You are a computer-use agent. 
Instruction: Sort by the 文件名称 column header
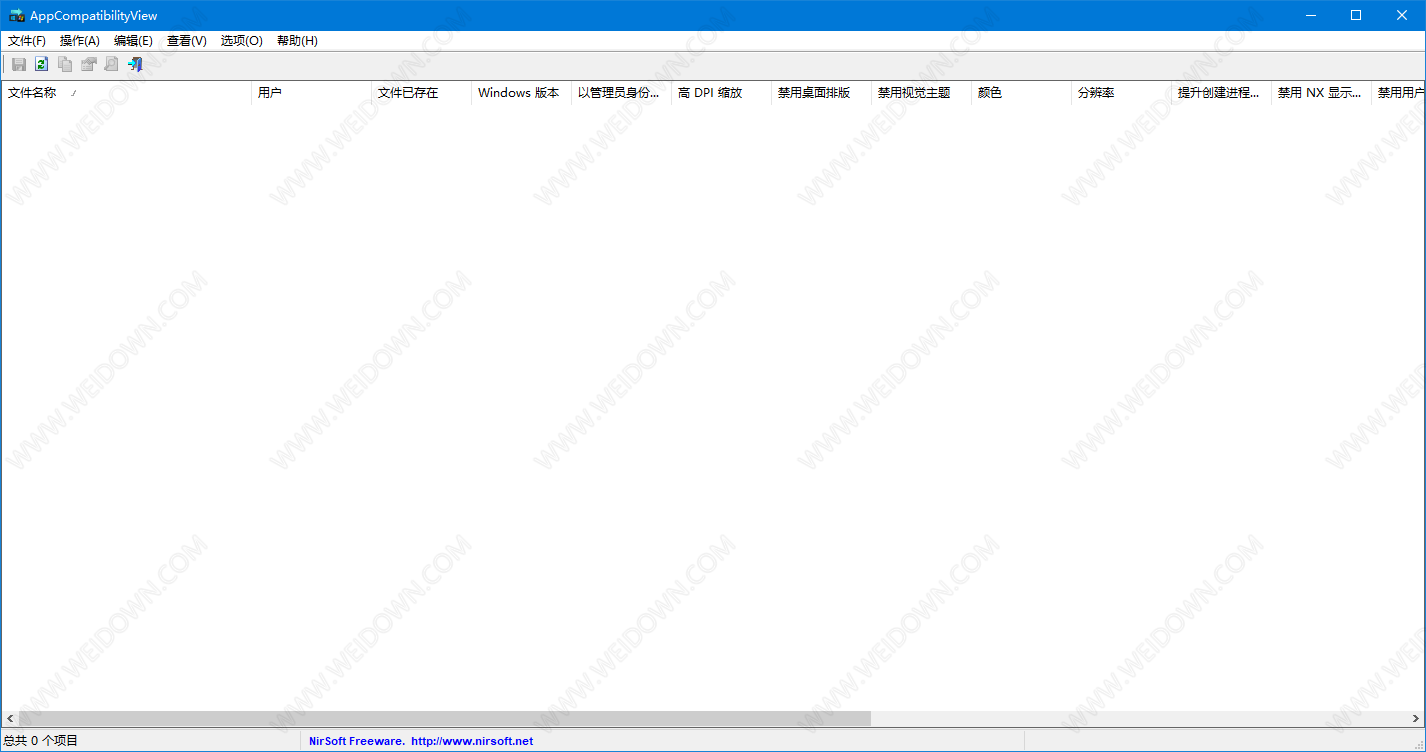pos(126,93)
